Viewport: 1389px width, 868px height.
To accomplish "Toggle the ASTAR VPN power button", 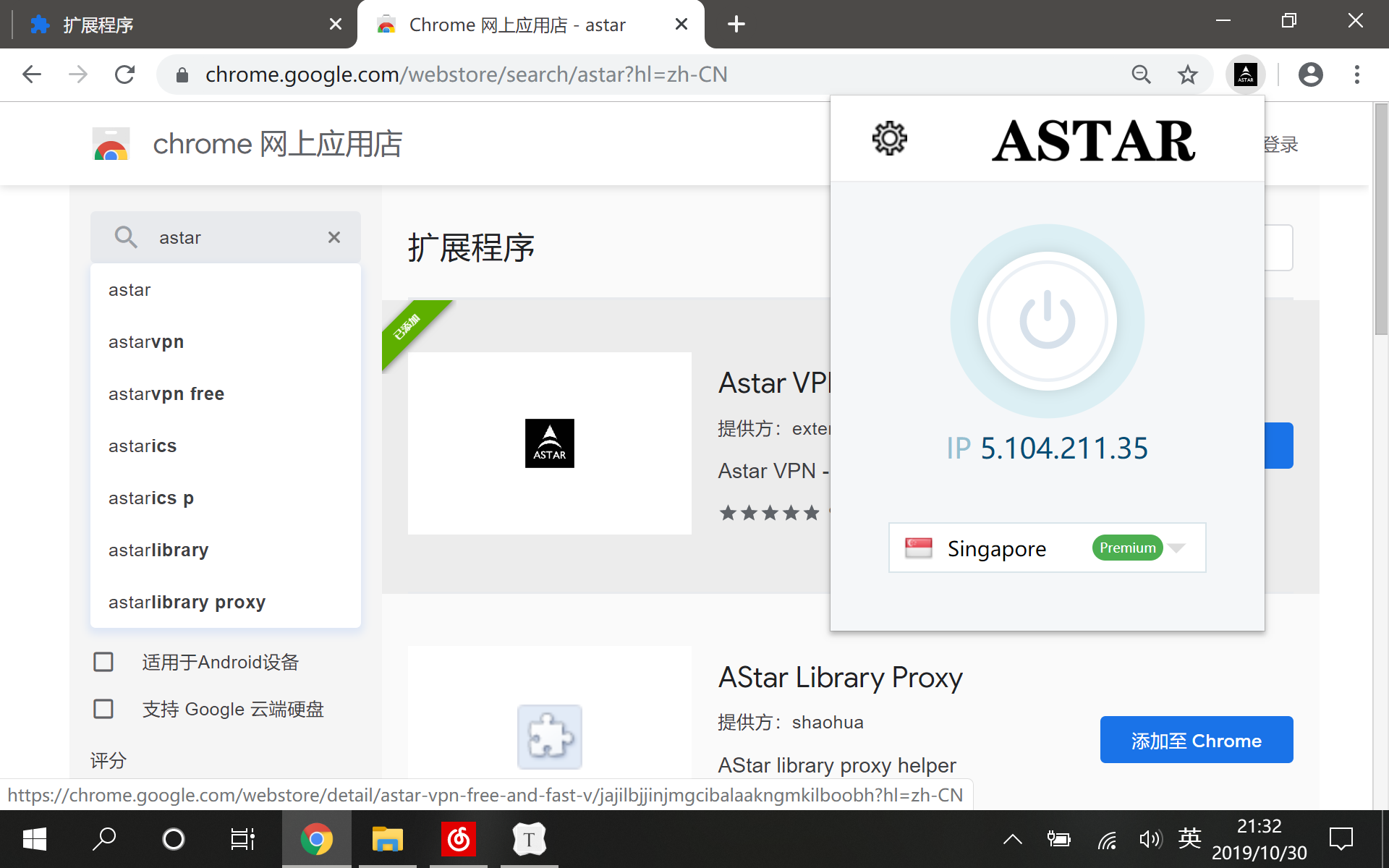I will pyautogui.click(x=1047, y=320).
